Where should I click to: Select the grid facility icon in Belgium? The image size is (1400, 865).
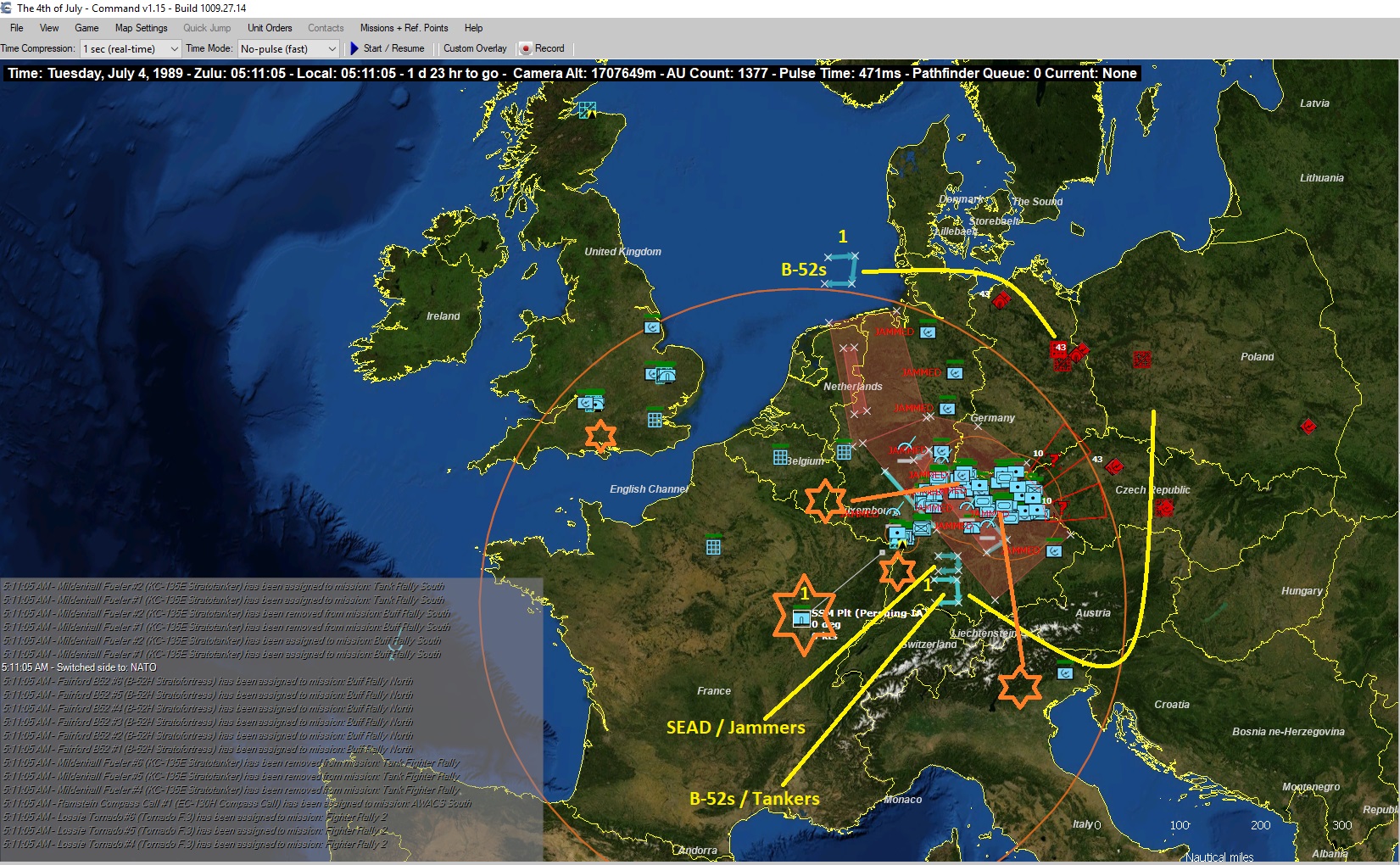(x=780, y=457)
